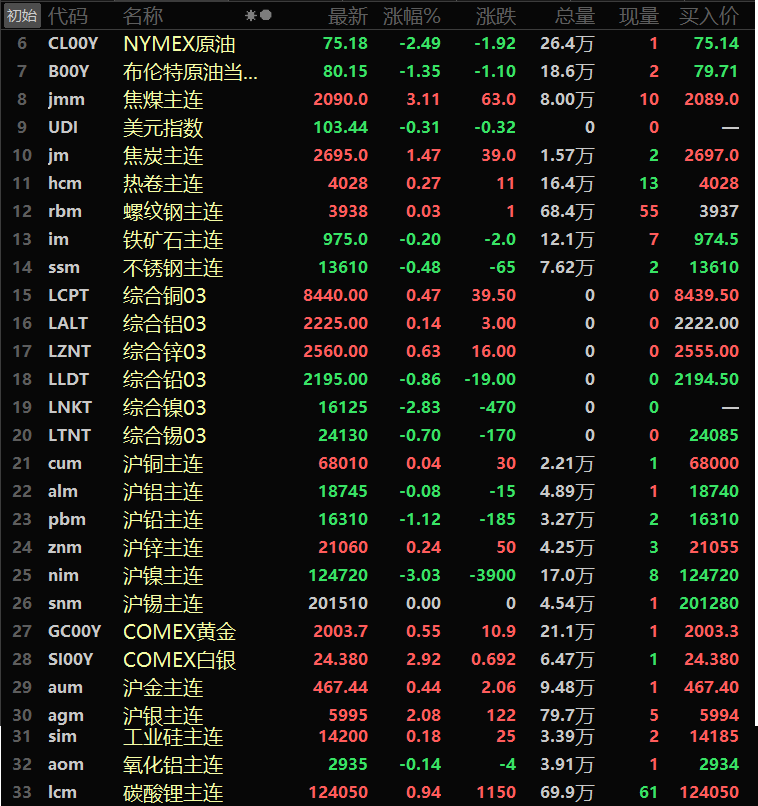Screen dimensions: 758x806
Task: Sort by the 总量 column header
Action: point(575,16)
